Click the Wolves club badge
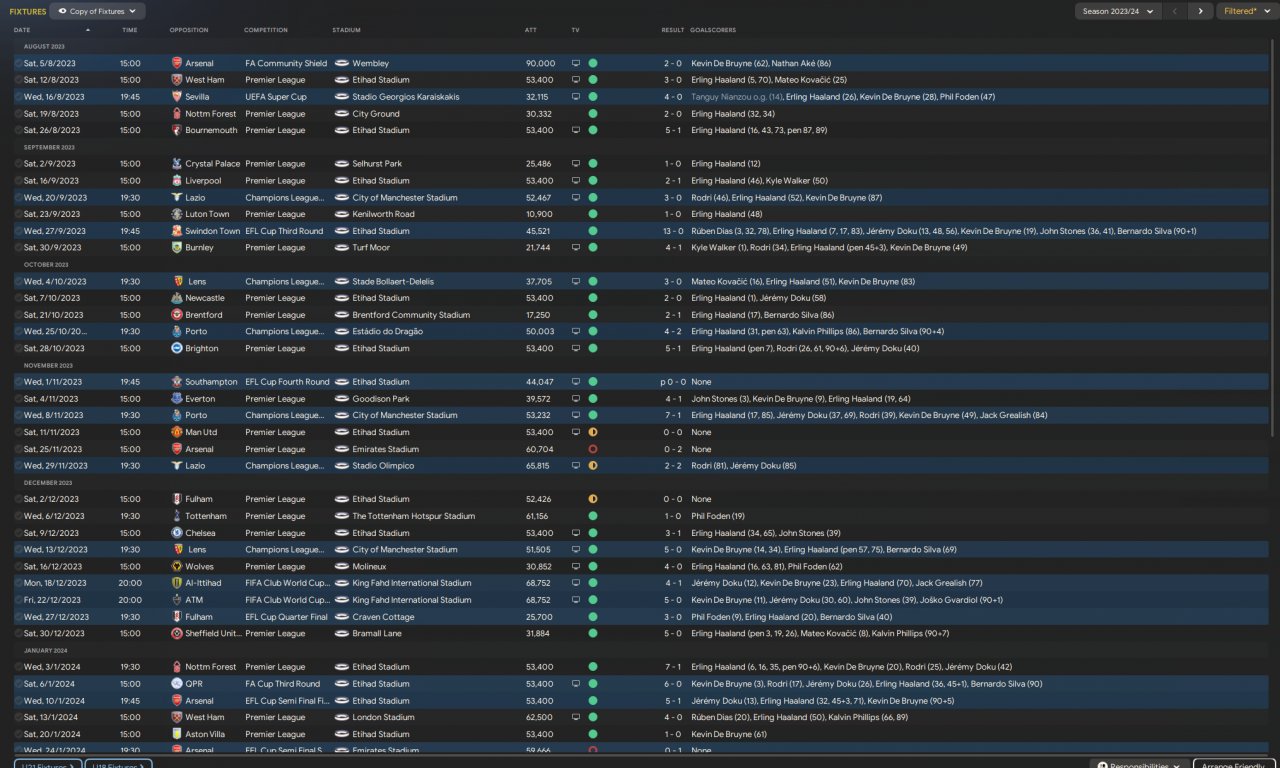Image resolution: width=1280 pixels, height=768 pixels. click(177, 566)
